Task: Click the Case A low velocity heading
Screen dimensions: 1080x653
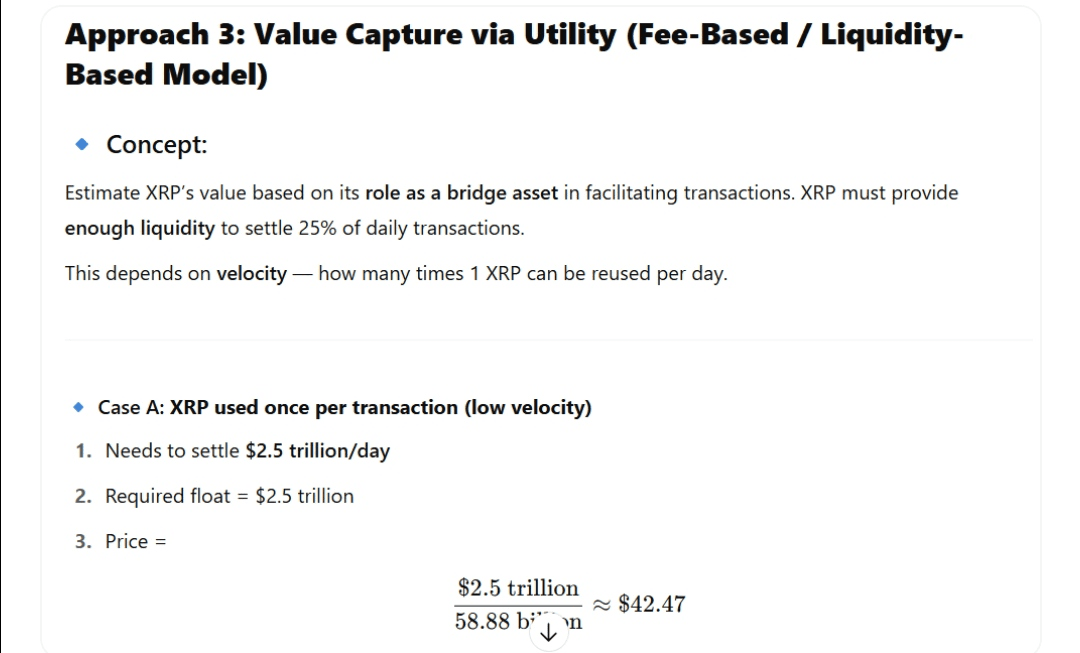Action: (344, 407)
